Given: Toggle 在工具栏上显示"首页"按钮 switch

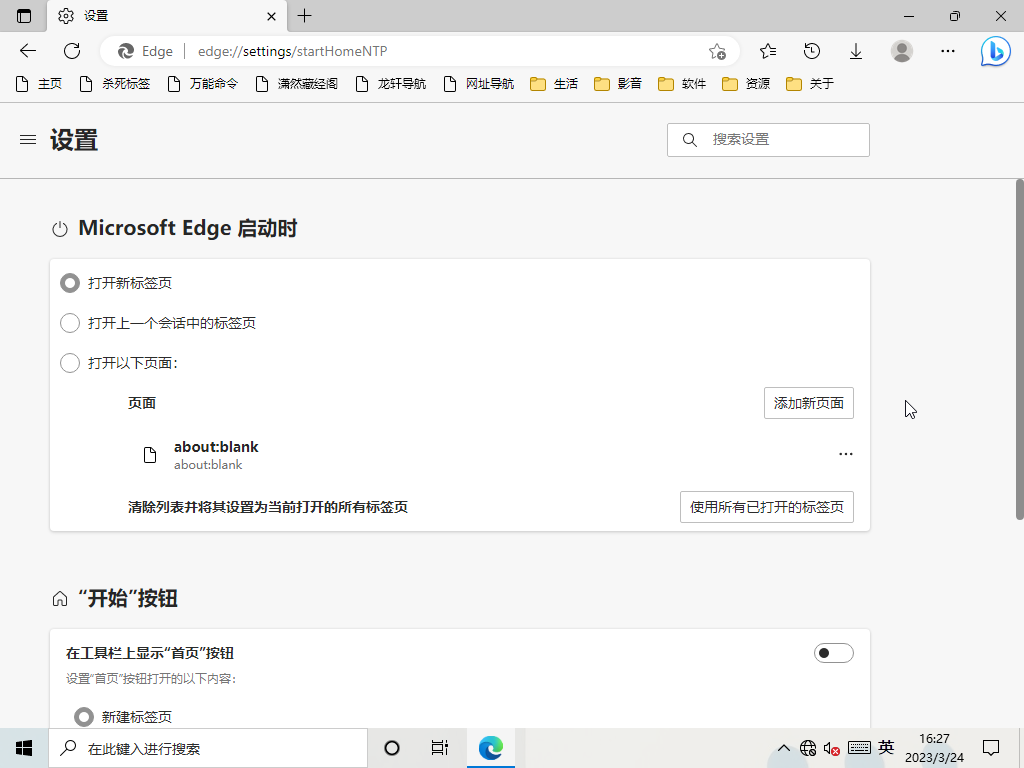Looking at the screenshot, I should pyautogui.click(x=834, y=653).
